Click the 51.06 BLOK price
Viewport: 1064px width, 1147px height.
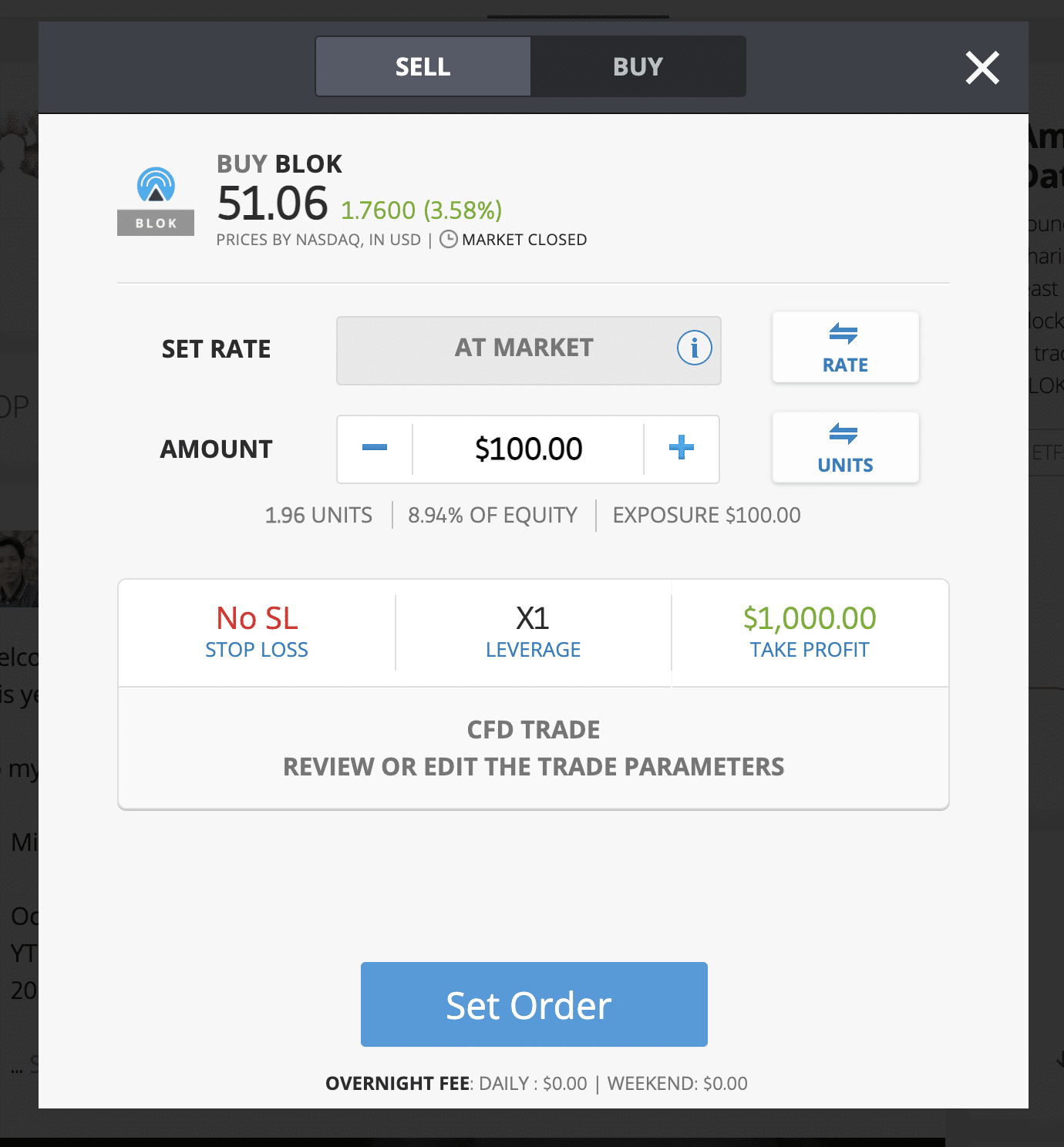(x=272, y=203)
